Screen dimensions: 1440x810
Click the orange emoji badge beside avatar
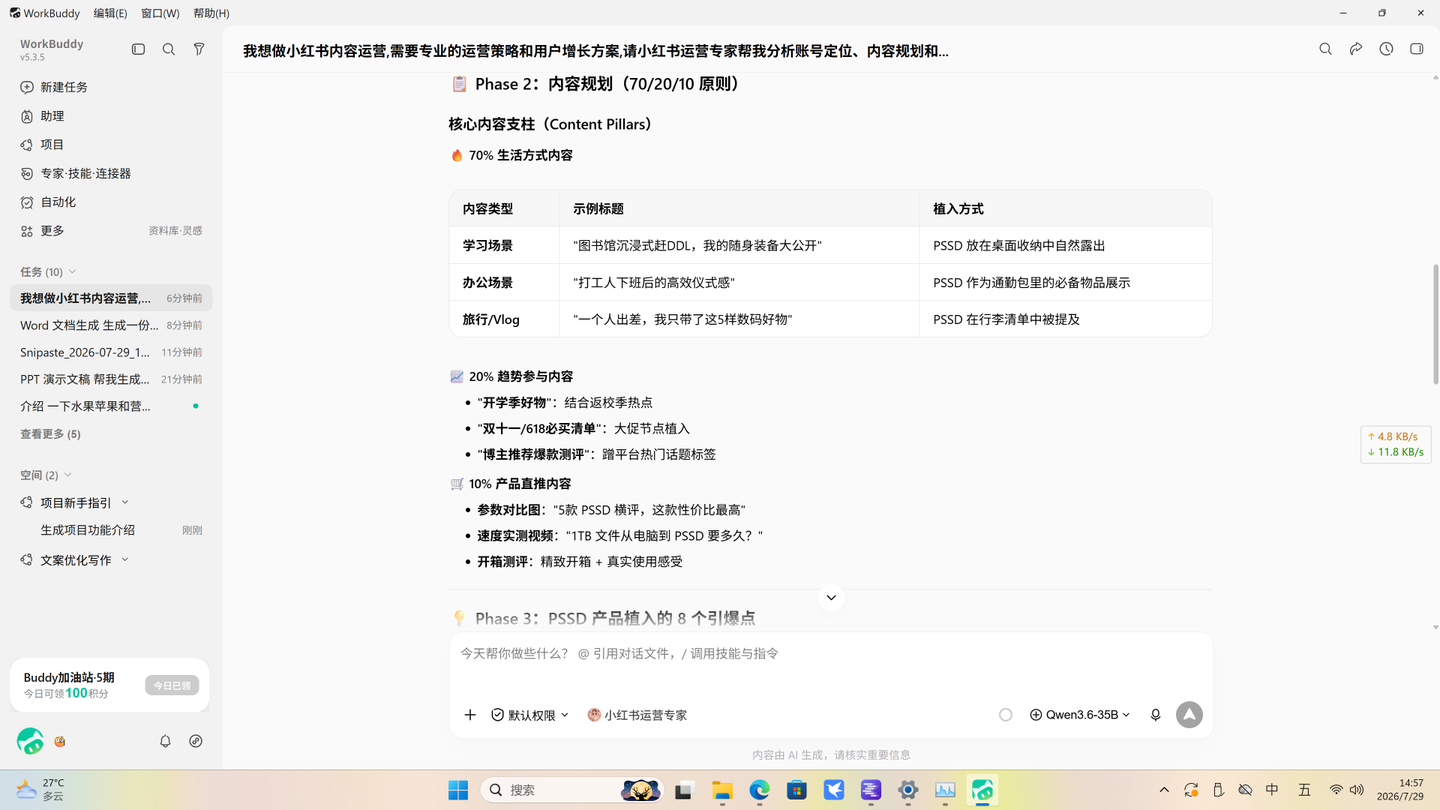(60, 742)
